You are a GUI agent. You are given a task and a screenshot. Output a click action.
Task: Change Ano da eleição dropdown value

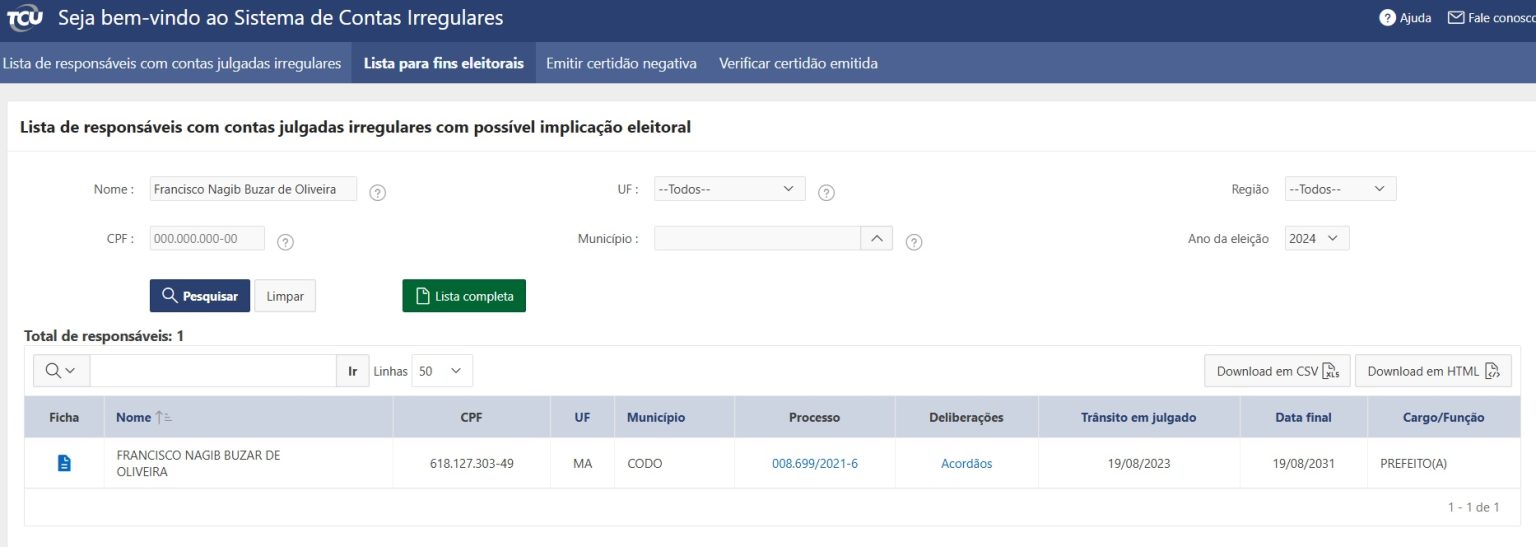pos(1317,238)
